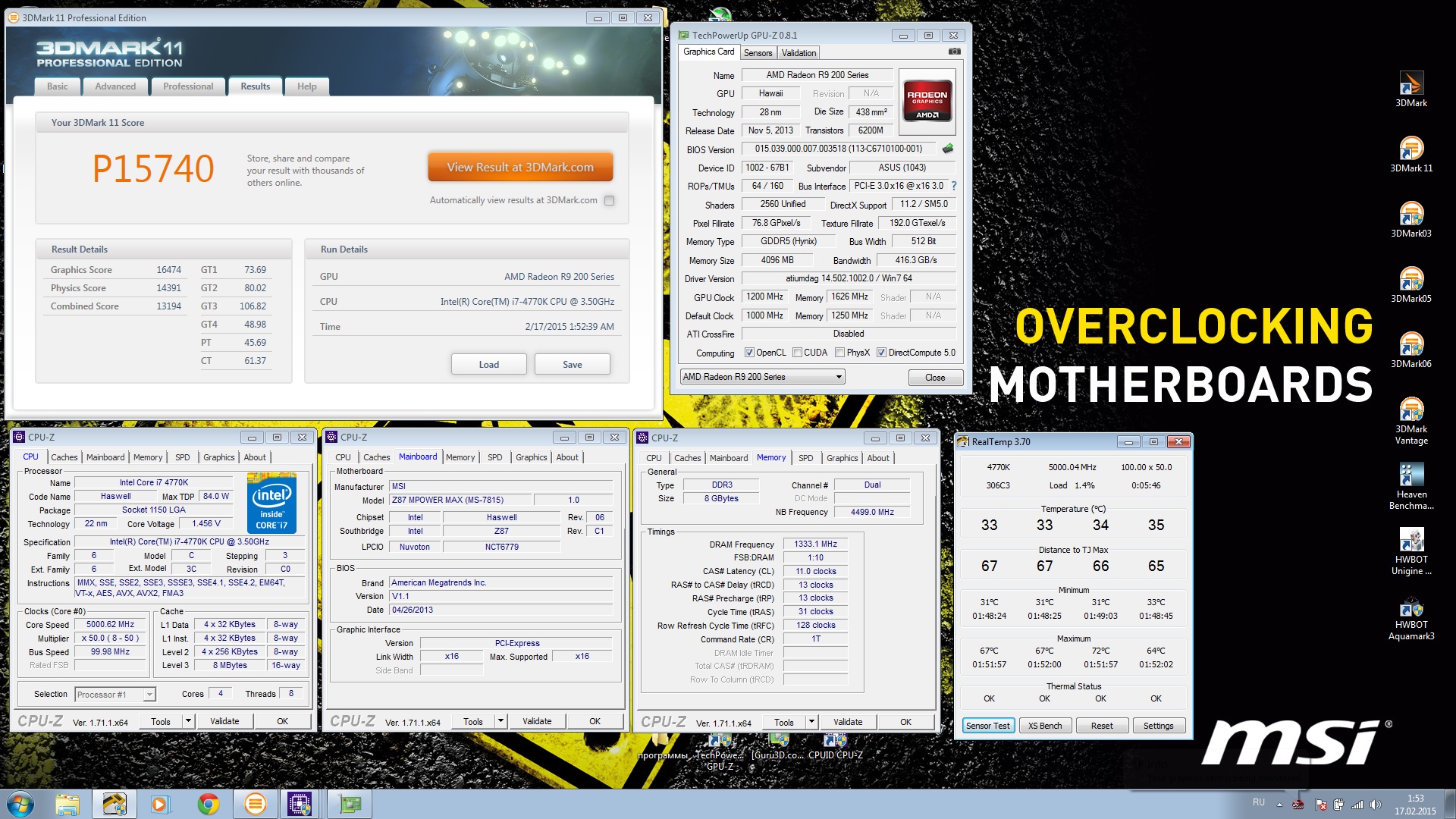Click the volume speaker tray icon
Screen dimensions: 1456x819
(x=1376, y=805)
